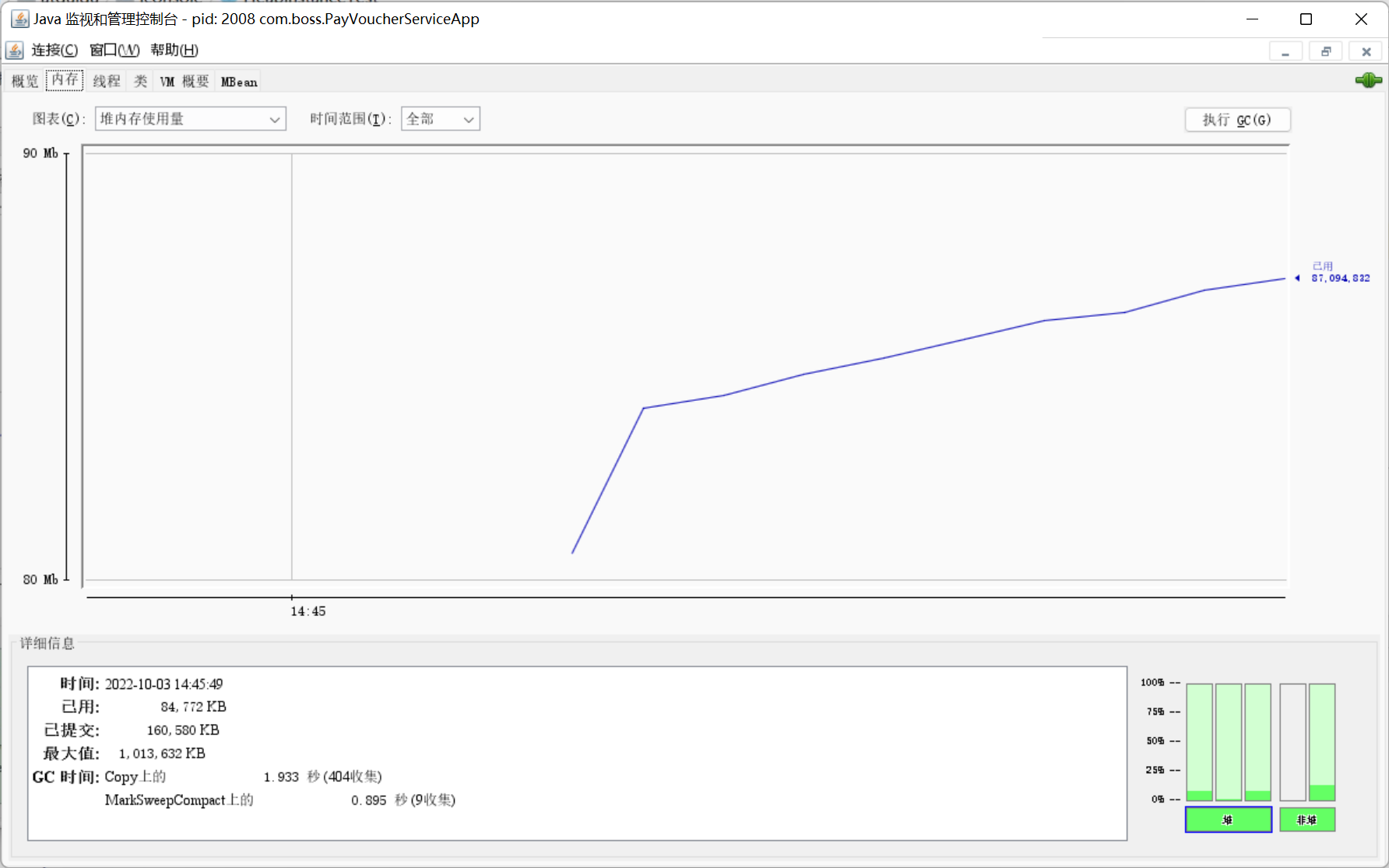Click the Java icon in the title bar
The height and width of the screenshot is (868, 1389).
pyautogui.click(x=19, y=19)
